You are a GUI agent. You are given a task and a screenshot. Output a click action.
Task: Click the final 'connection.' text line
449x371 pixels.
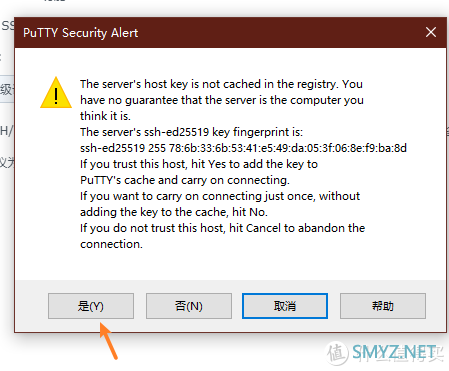[111, 244]
